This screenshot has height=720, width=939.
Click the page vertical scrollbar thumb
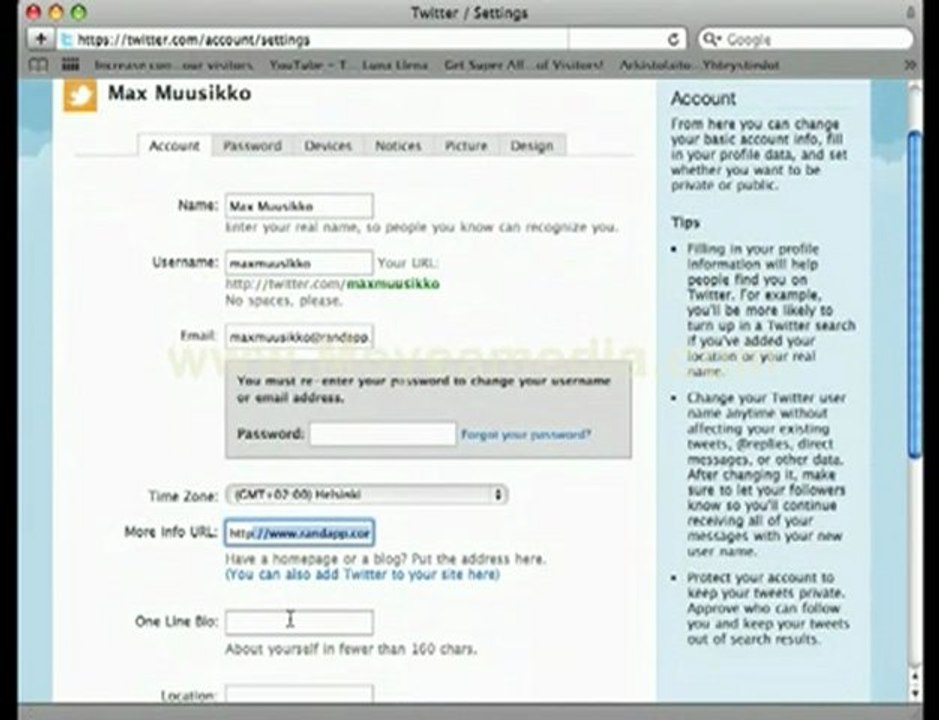(x=914, y=295)
